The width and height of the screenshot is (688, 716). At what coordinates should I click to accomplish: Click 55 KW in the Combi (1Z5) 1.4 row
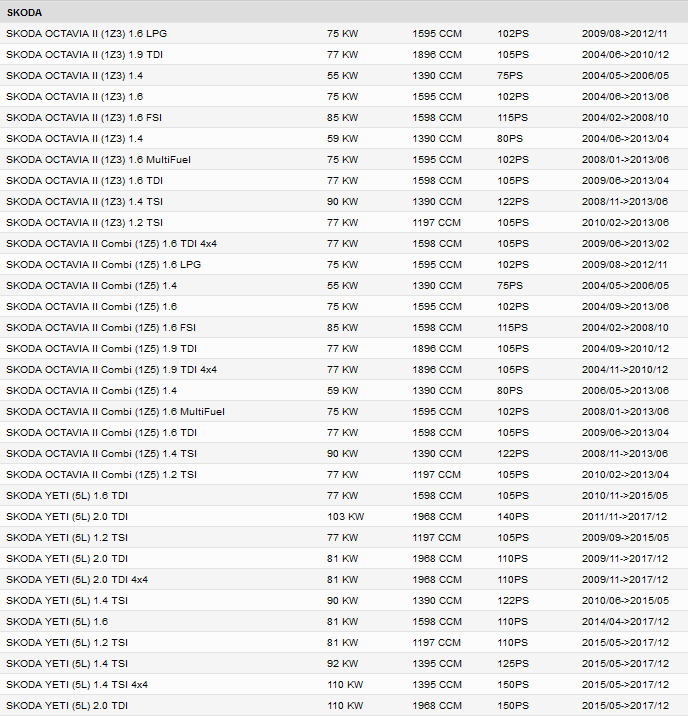[342, 286]
